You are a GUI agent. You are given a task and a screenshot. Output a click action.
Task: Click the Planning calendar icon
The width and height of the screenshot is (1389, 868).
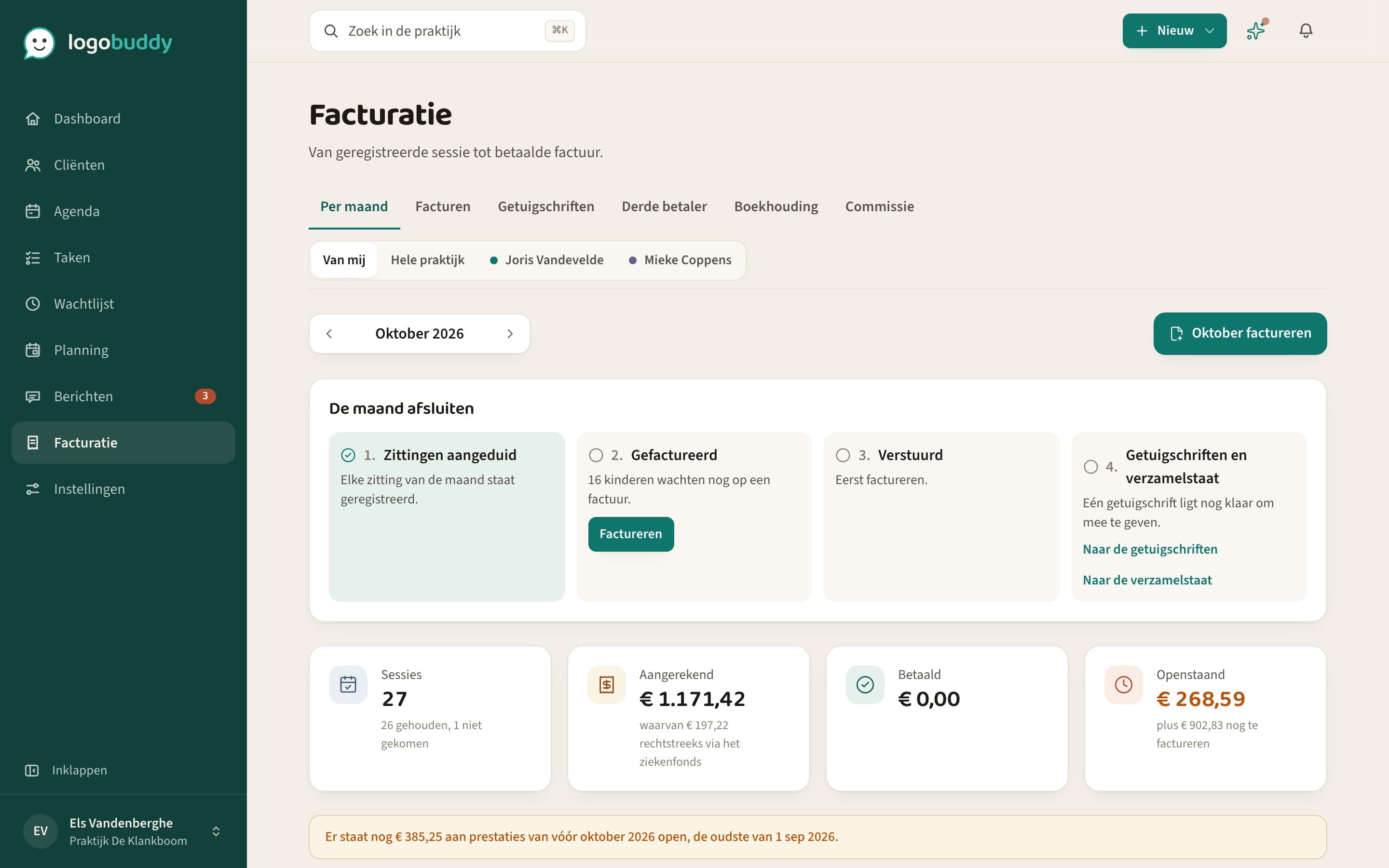tap(33, 350)
